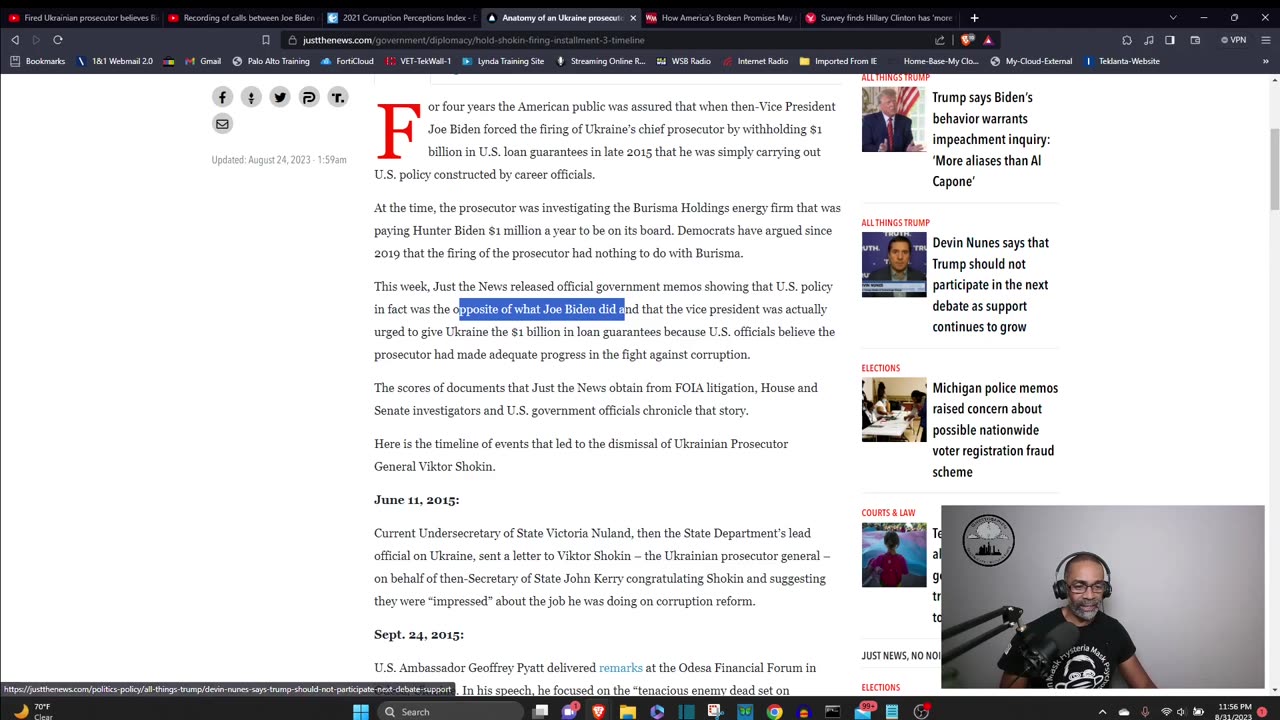Viewport: 1280px width, 720px height.
Task: Share article on Parler icon
Action: 309,97
